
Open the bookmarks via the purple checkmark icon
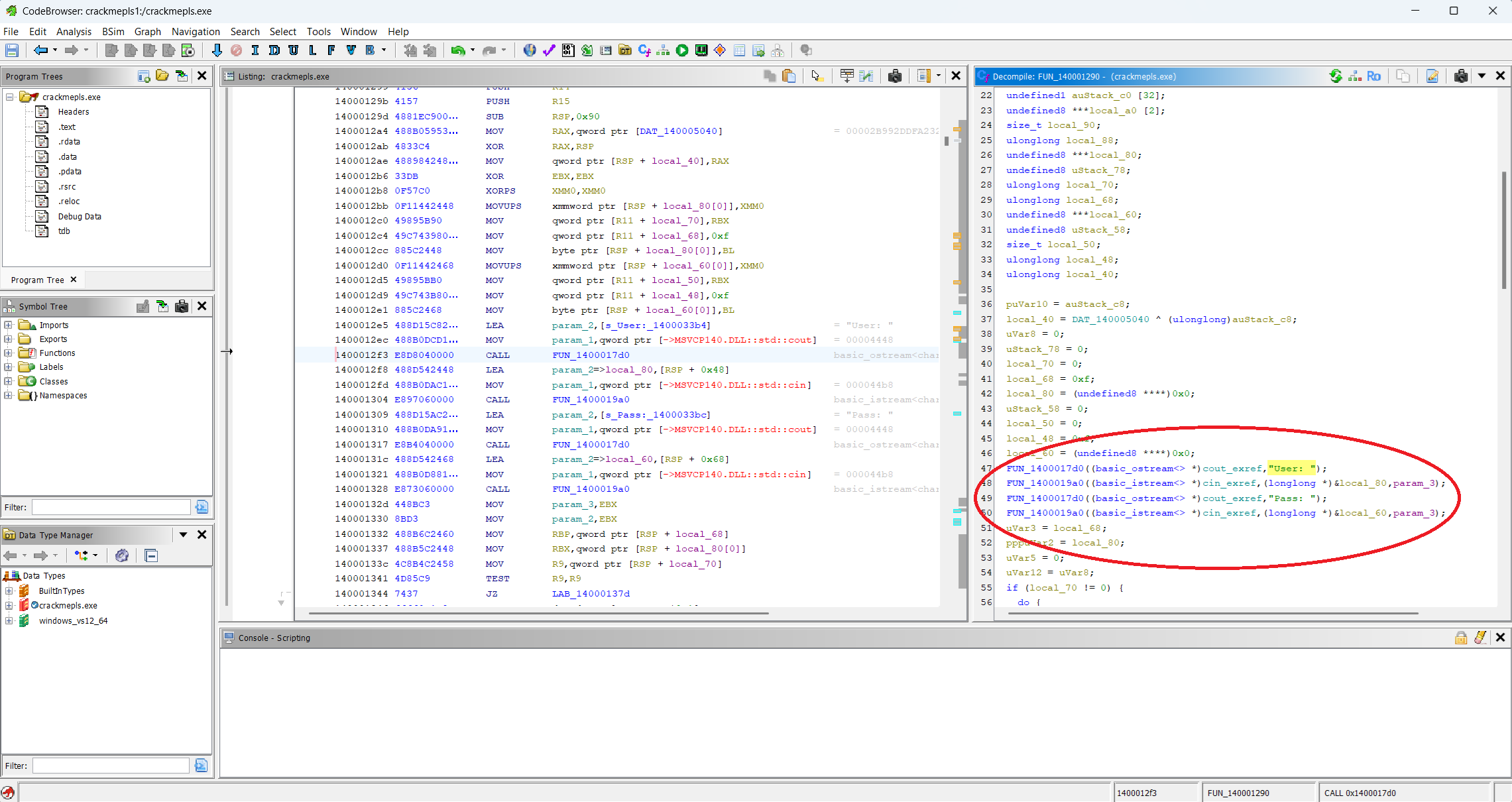click(549, 50)
